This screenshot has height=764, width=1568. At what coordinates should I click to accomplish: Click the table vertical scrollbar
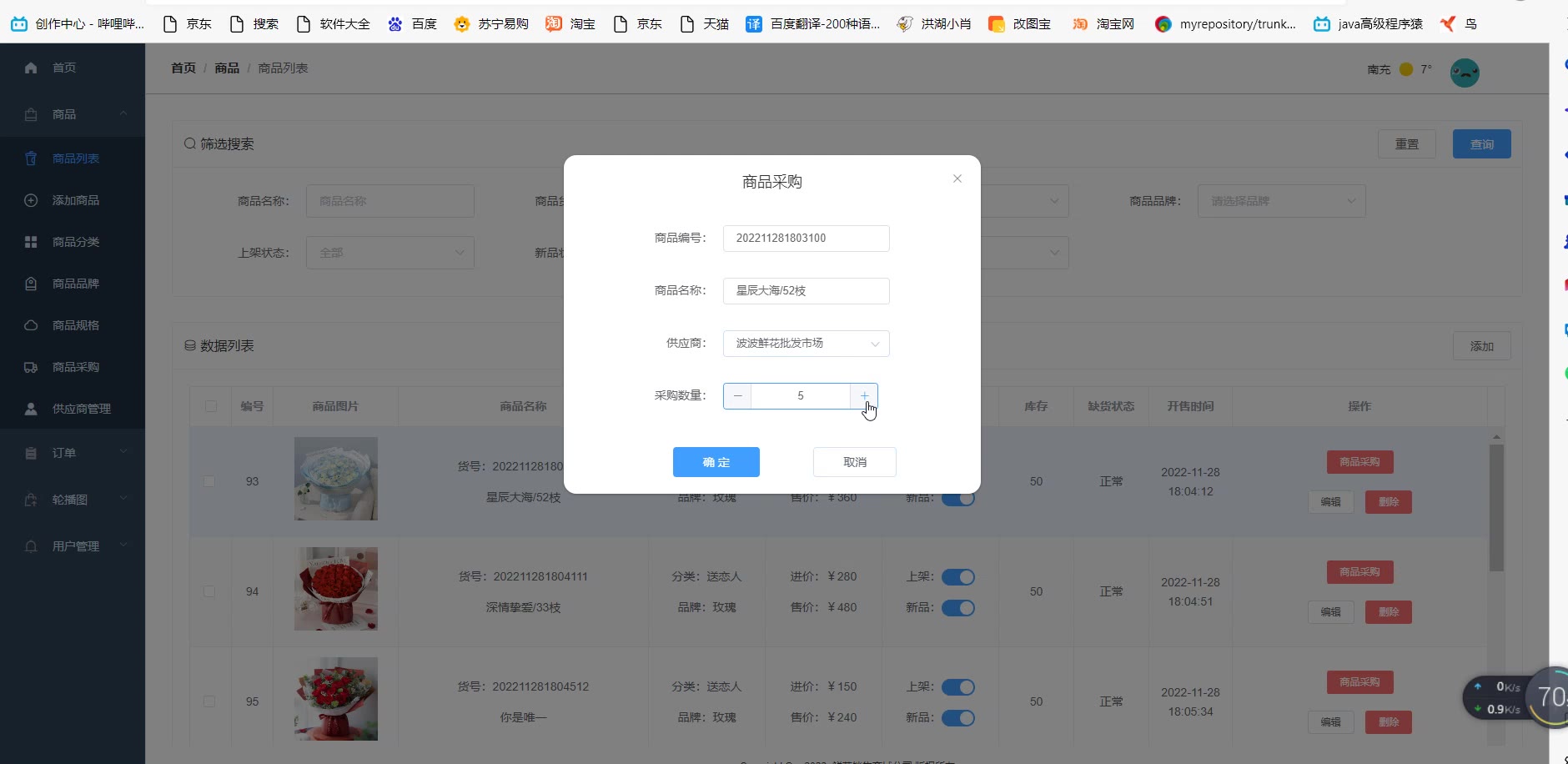pyautogui.click(x=1497, y=509)
